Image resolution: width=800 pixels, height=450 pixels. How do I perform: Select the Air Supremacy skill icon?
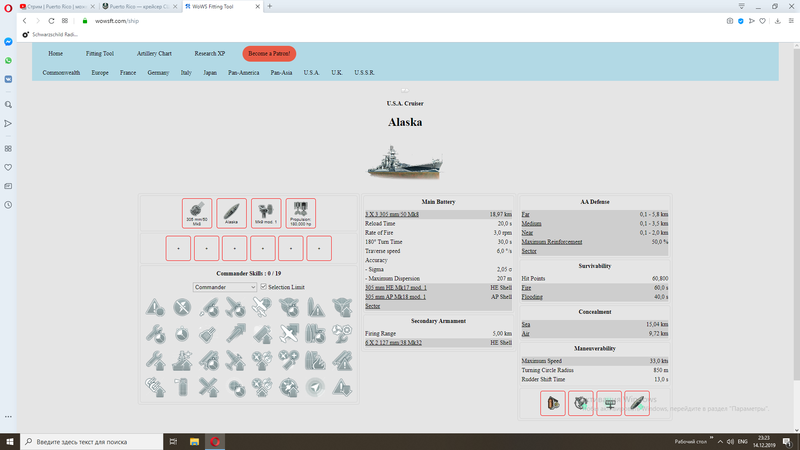pos(235,307)
